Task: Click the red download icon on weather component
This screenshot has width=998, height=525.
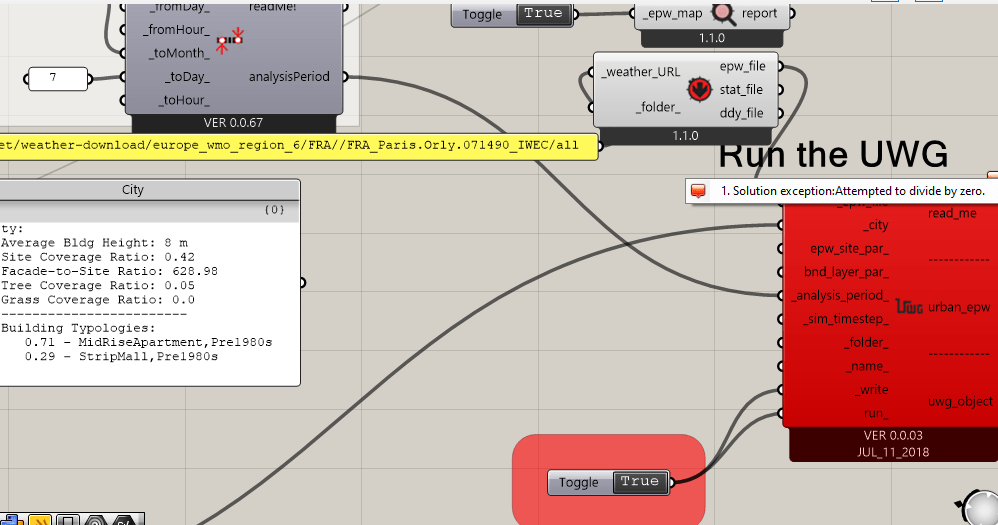Action: (699, 89)
